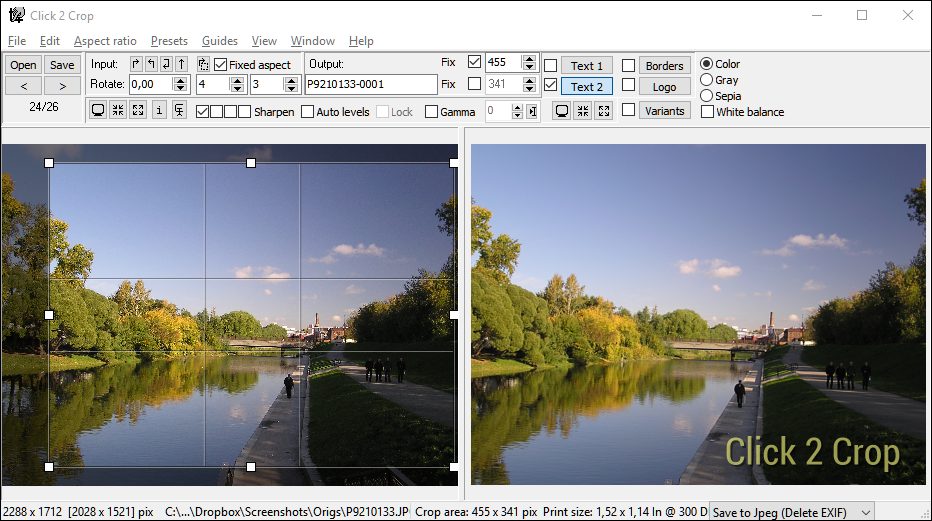The image size is (932, 521).
Task: Disable the Fixed aspect checkbox
Action: tap(220, 65)
